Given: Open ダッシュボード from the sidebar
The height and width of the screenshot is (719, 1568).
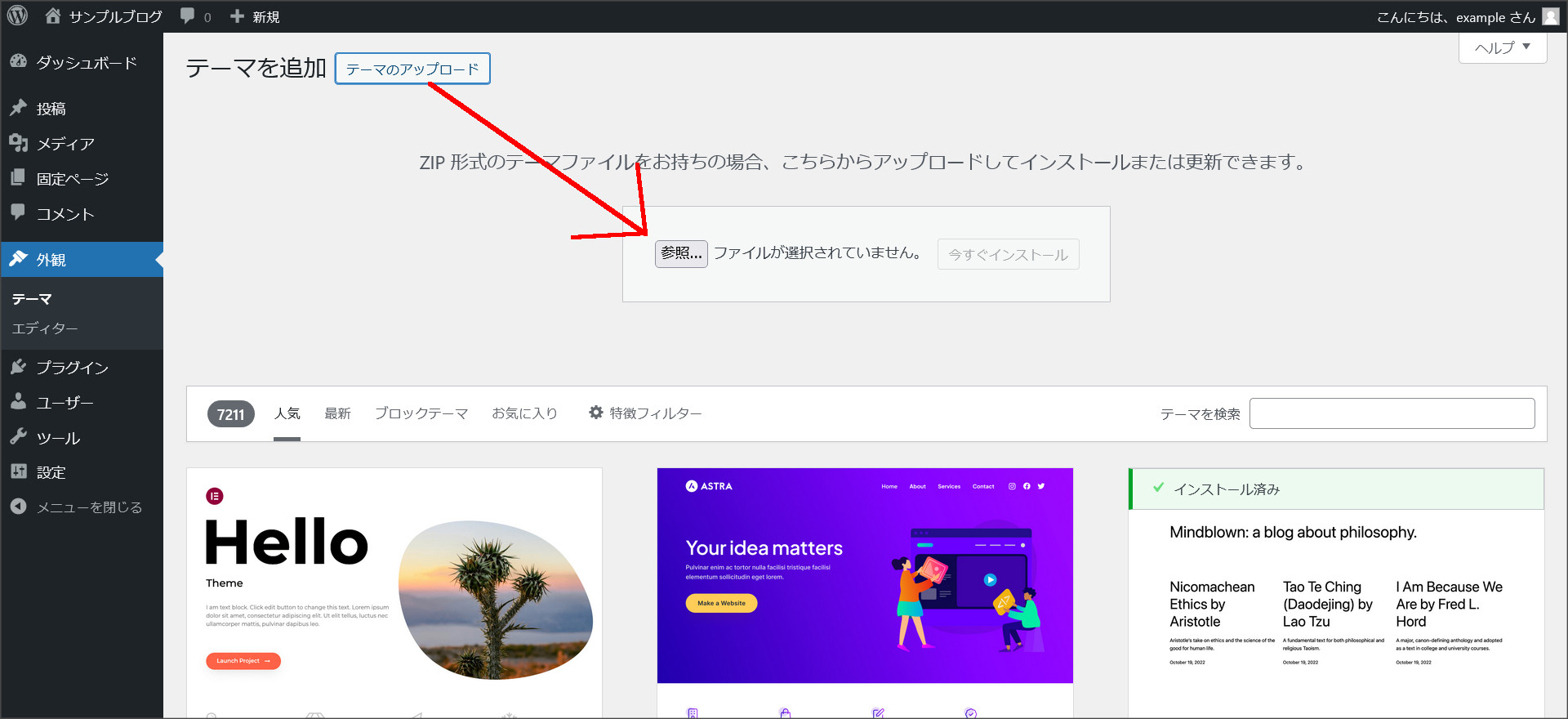Looking at the screenshot, I should click(86, 63).
